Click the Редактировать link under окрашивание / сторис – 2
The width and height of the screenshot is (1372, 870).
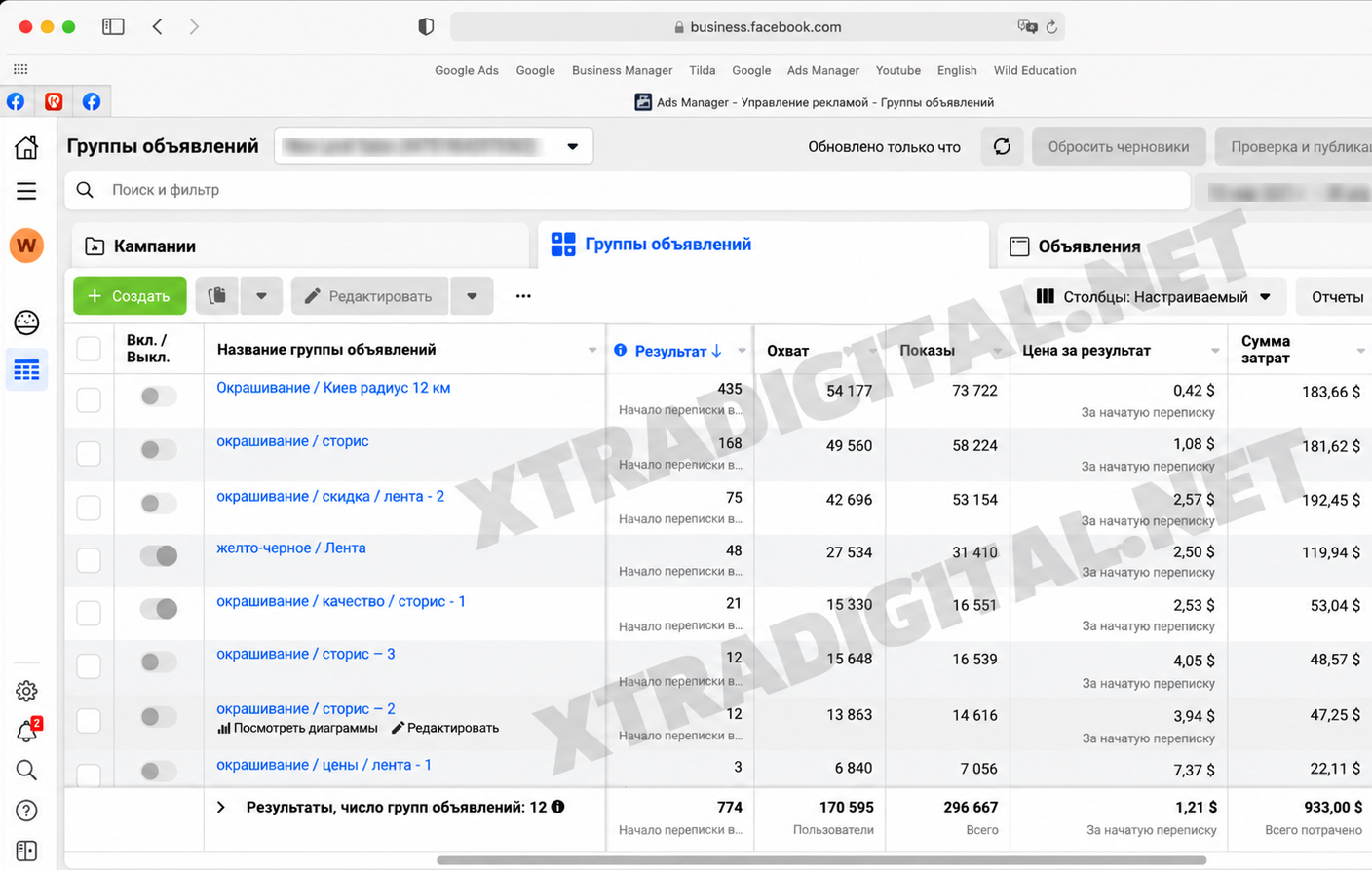(x=445, y=728)
